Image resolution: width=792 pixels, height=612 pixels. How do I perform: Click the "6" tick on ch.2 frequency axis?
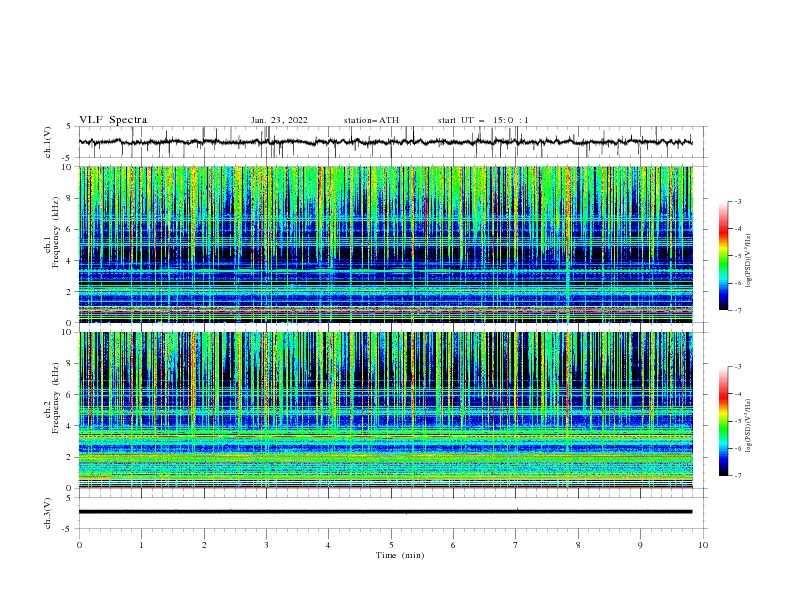[70, 394]
